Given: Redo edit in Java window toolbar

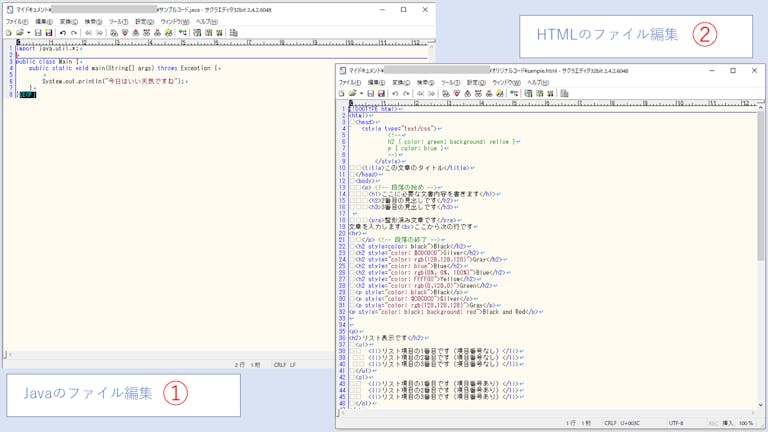Looking at the screenshot, I should 73,33.
